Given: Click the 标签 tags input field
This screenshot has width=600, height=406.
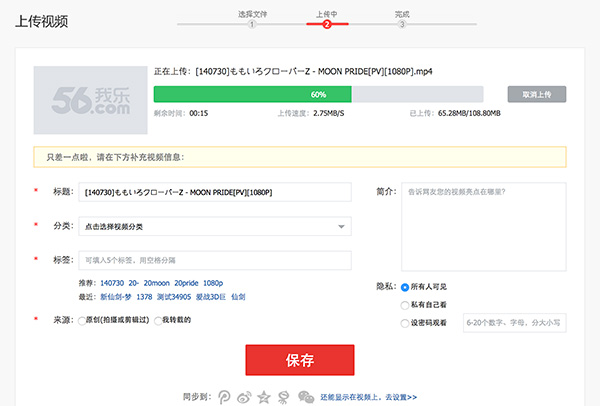Looking at the screenshot, I should point(215,261).
